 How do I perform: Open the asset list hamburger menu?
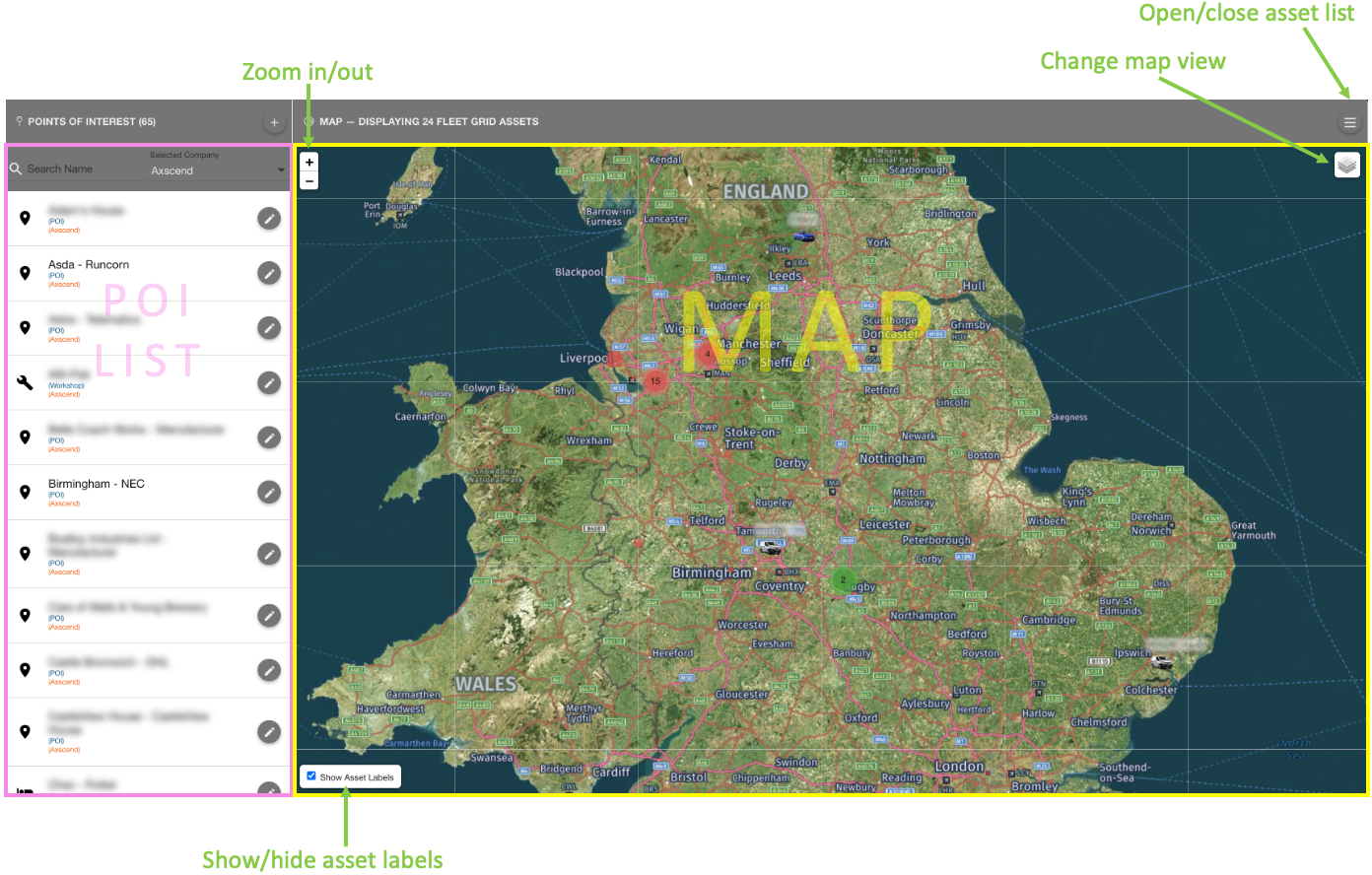(x=1349, y=122)
